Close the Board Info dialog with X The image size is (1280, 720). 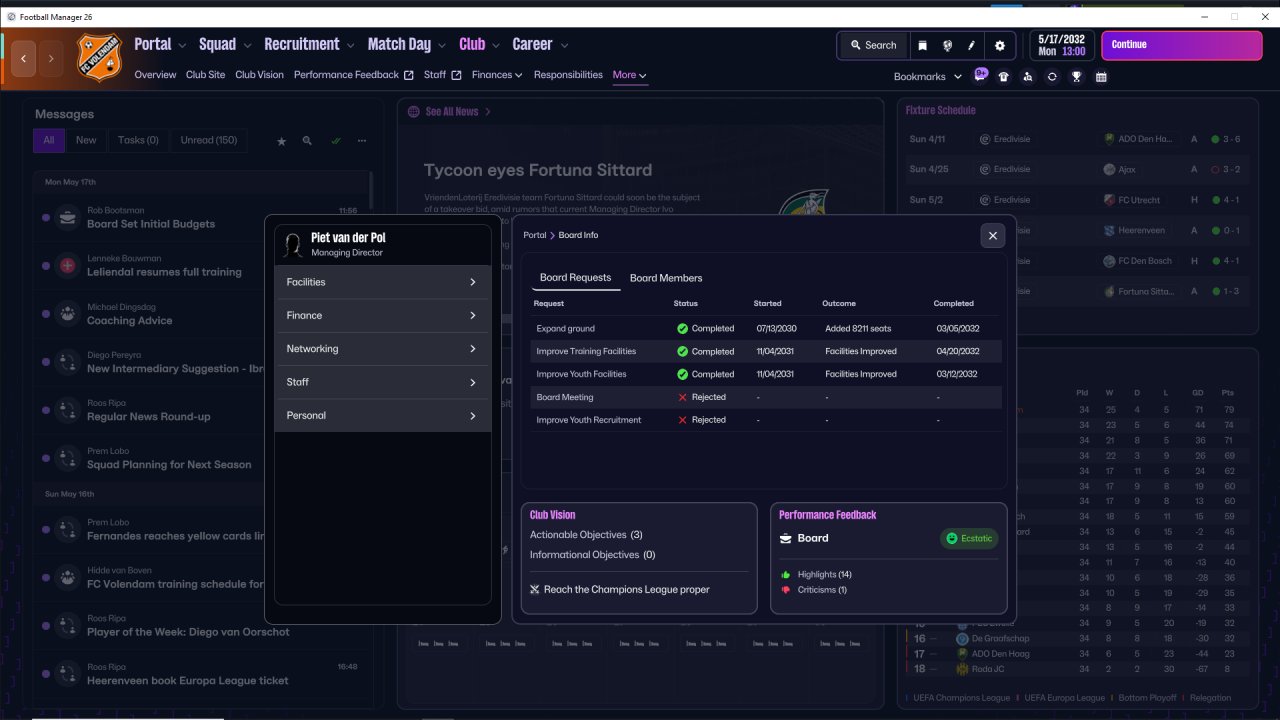992,236
